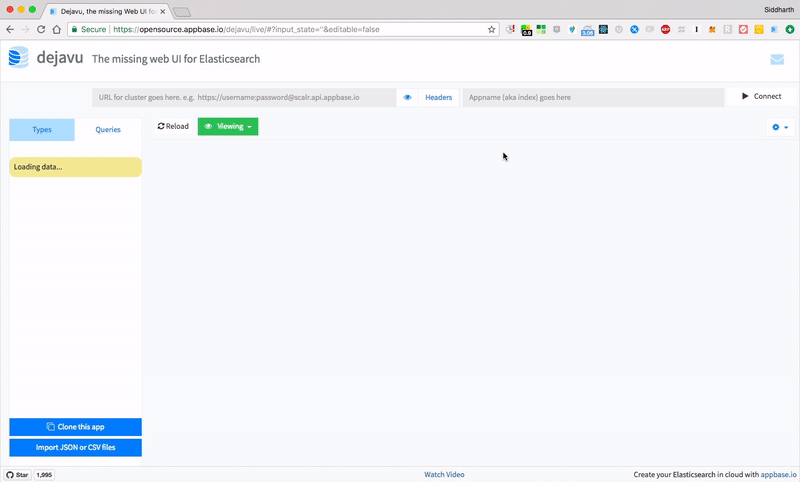Screen dimensions: 800x482
Task: Refresh the browser page
Action: click(x=41, y=30)
